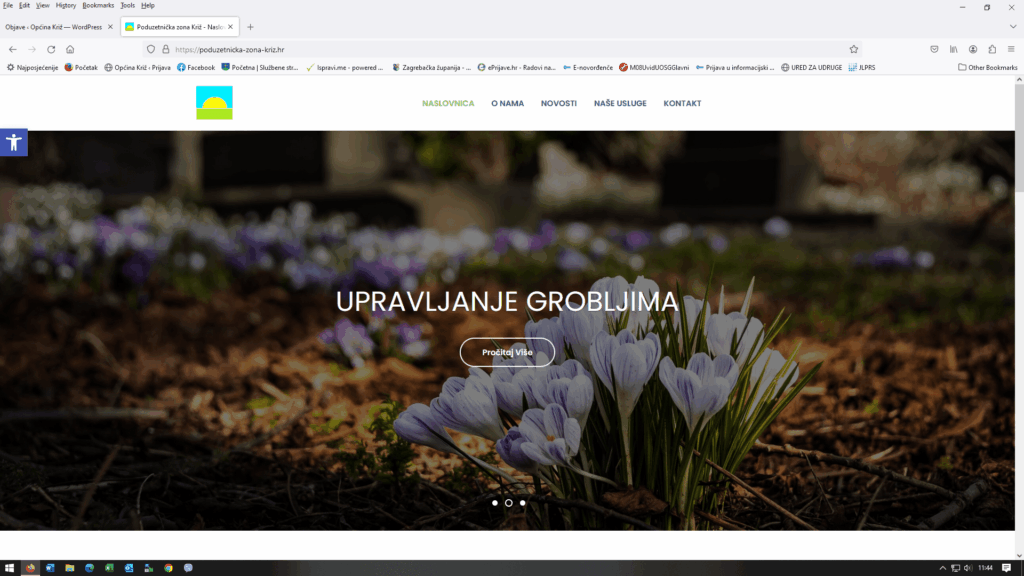The image size is (1024, 576).
Task: Select the third slider dot indicator
Action: (x=522, y=503)
